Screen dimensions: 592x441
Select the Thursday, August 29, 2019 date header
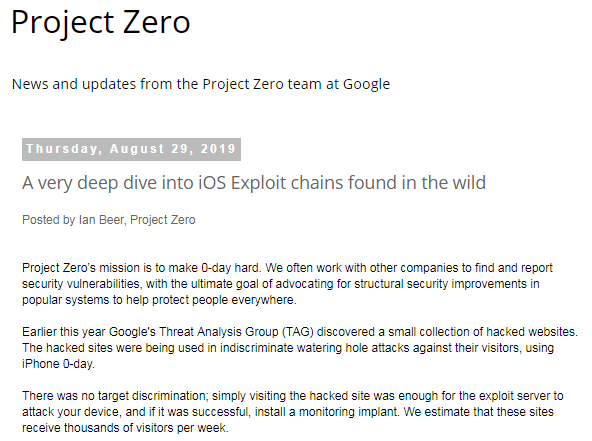click(x=131, y=149)
